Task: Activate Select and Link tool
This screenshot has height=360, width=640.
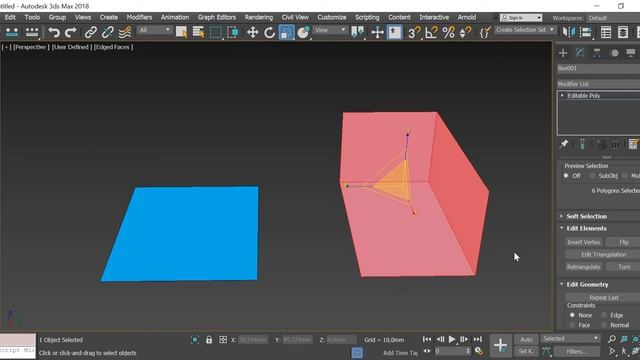Action: tap(91, 32)
